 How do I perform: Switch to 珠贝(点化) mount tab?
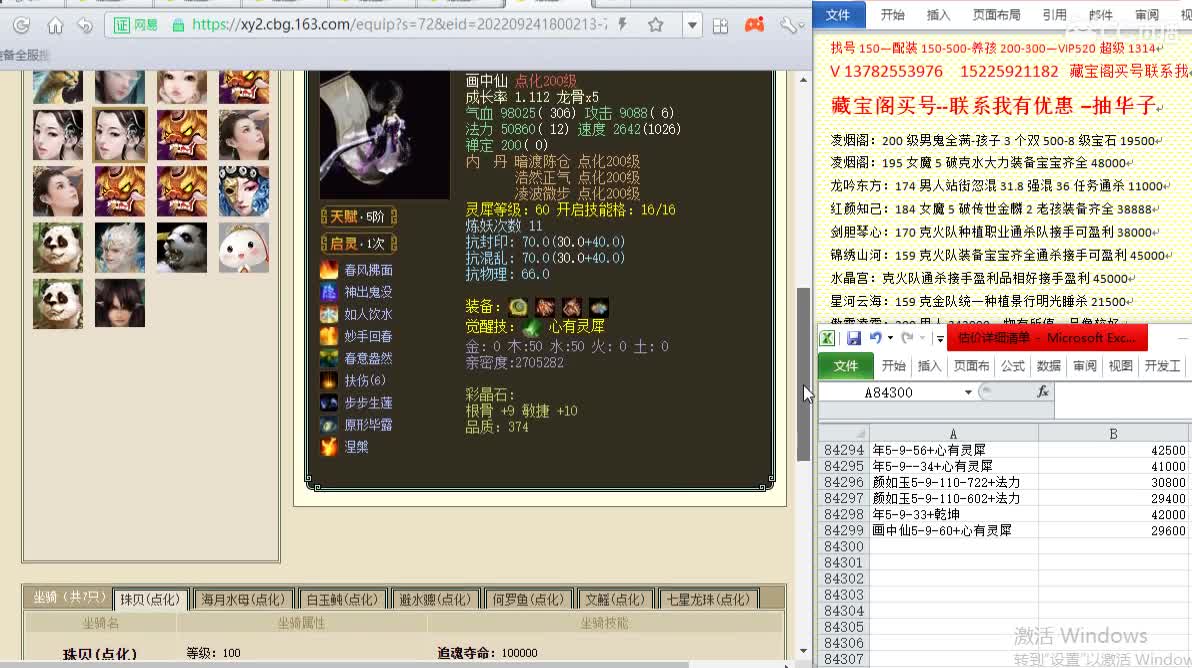click(x=151, y=600)
